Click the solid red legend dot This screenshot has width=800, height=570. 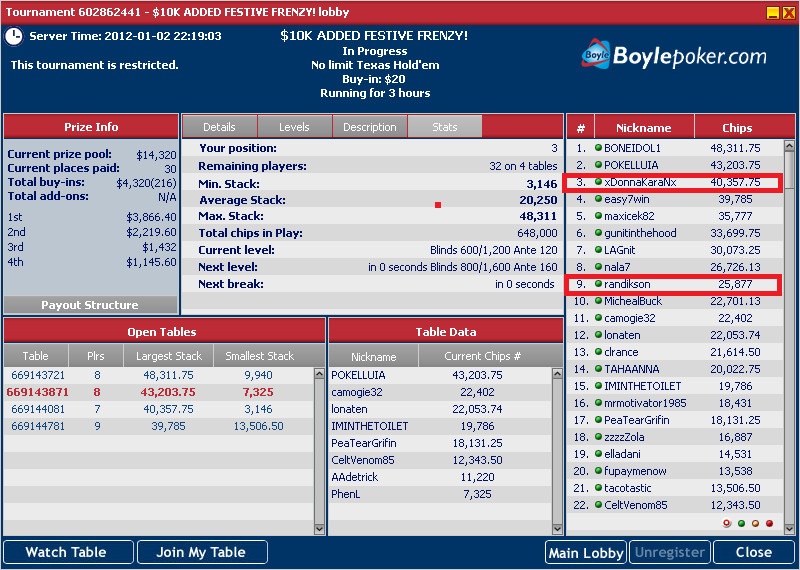pyautogui.click(x=769, y=524)
